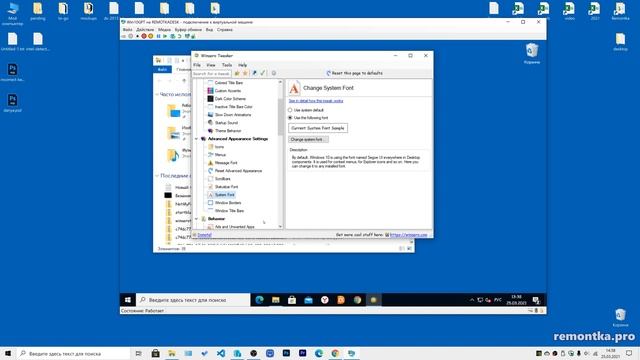Click tree scrollbar down arrow in Winaero

[280, 227]
